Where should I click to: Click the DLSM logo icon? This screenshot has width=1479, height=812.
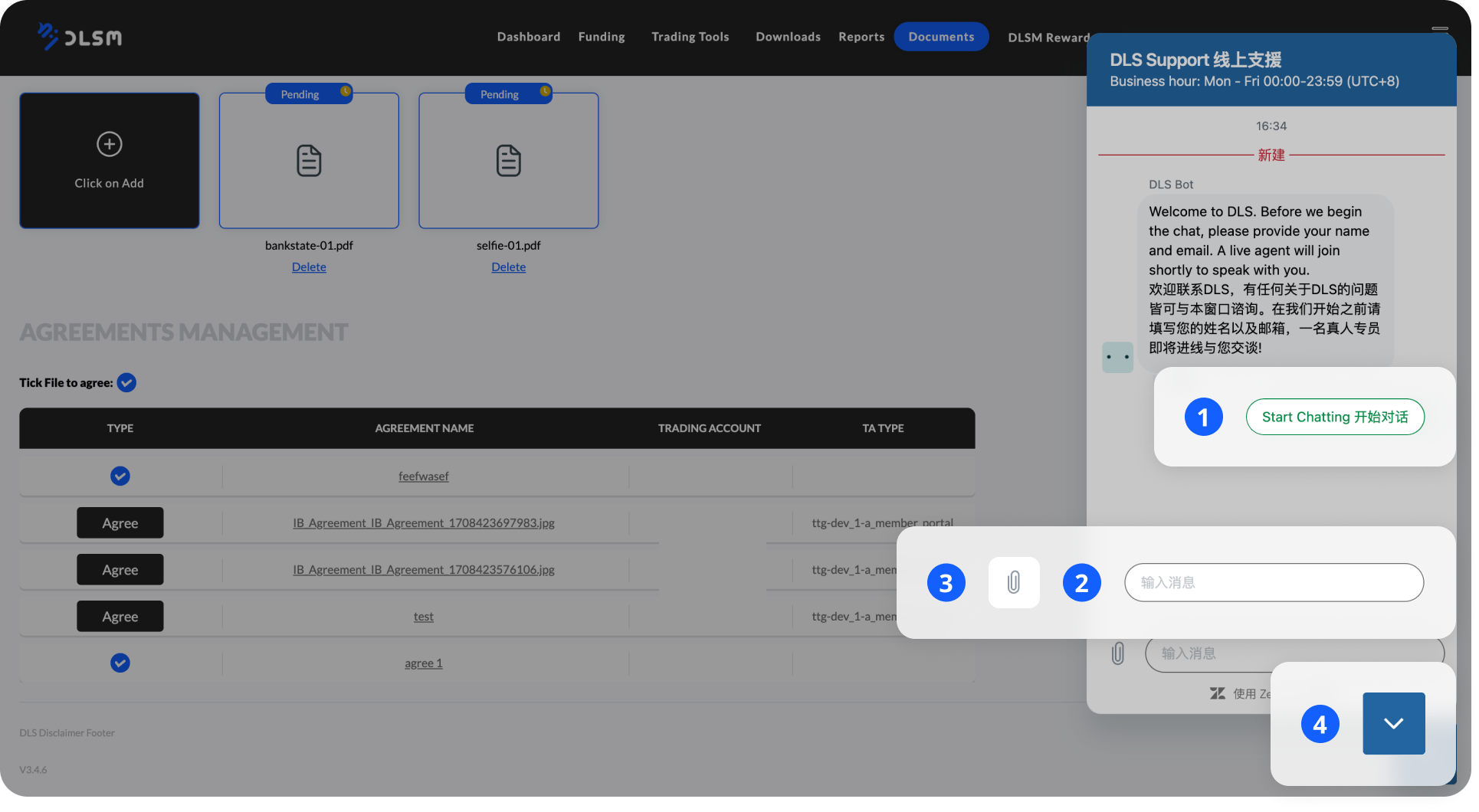[x=48, y=34]
